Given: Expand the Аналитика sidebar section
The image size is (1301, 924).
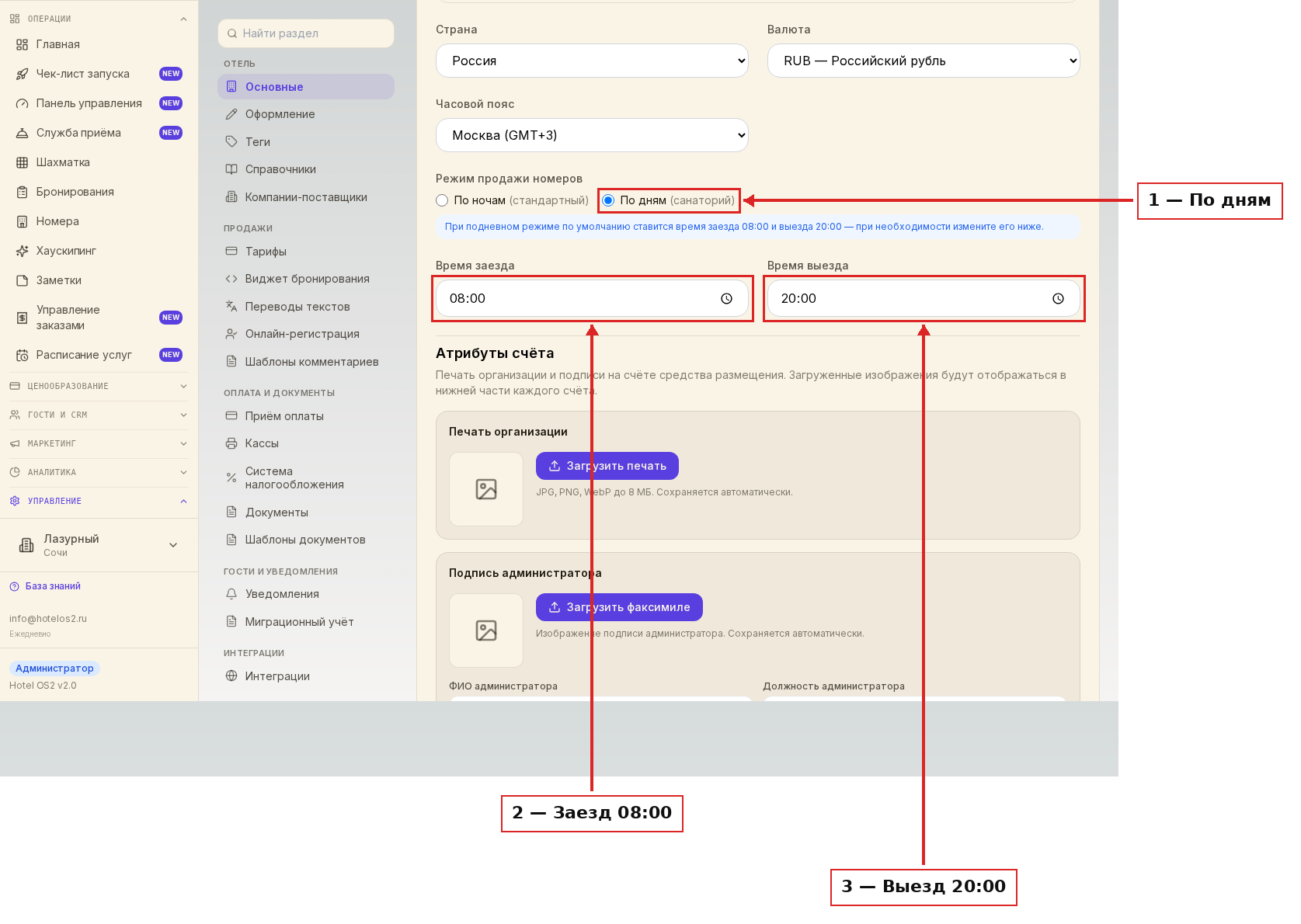Looking at the screenshot, I should coord(99,472).
